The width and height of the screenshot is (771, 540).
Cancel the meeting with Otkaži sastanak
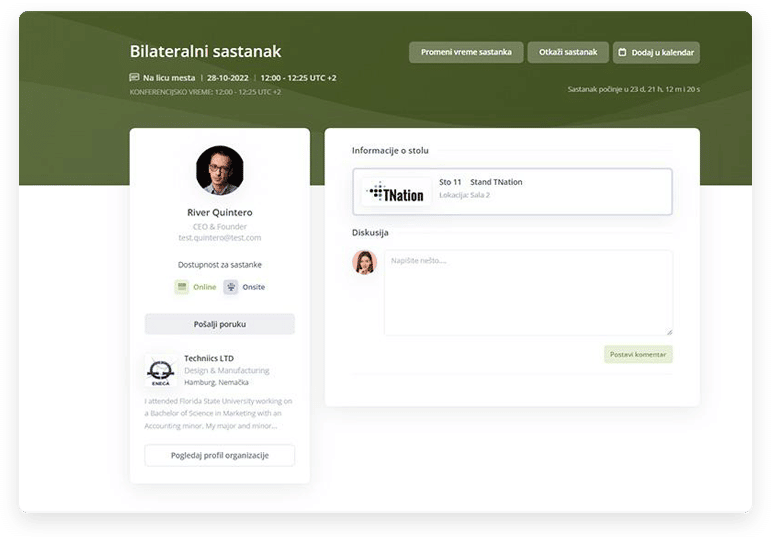click(x=568, y=52)
